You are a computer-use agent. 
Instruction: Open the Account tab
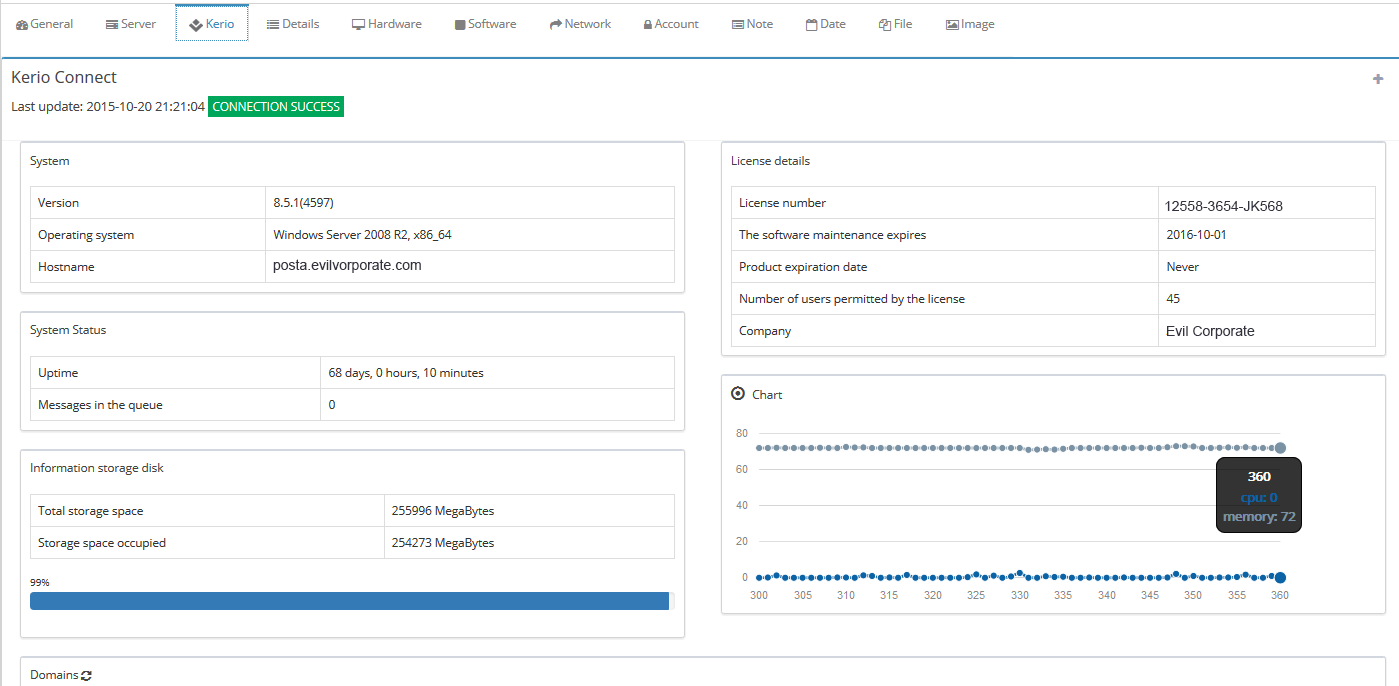click(x=671, y=24)
